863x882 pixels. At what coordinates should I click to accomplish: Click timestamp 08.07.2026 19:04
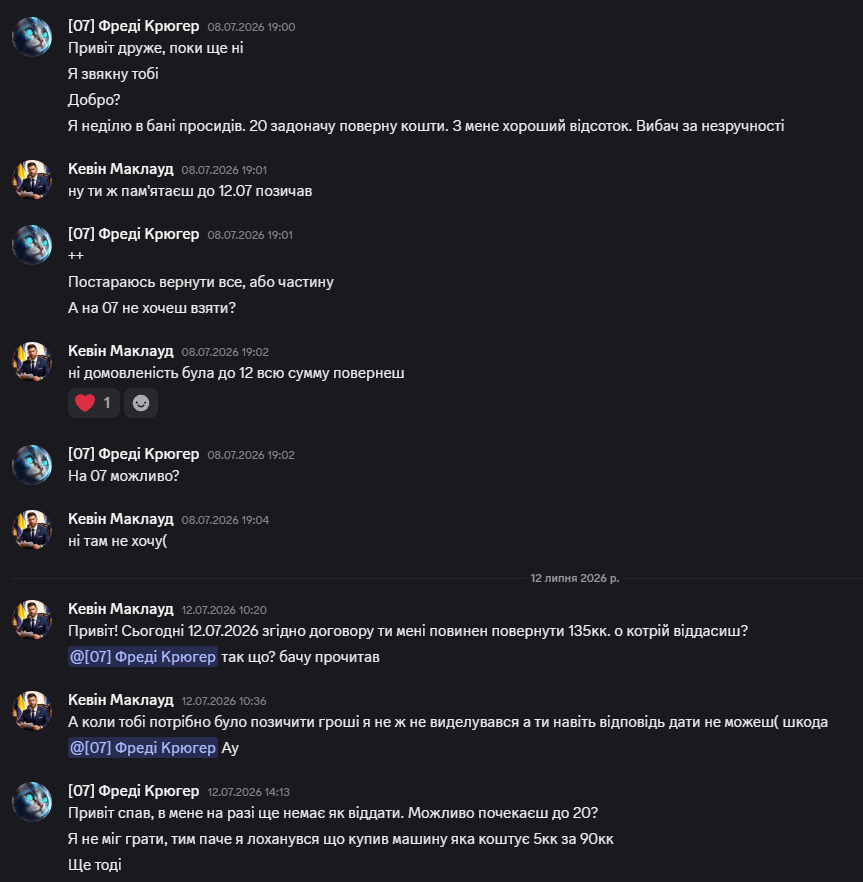[x=225, y=520]
